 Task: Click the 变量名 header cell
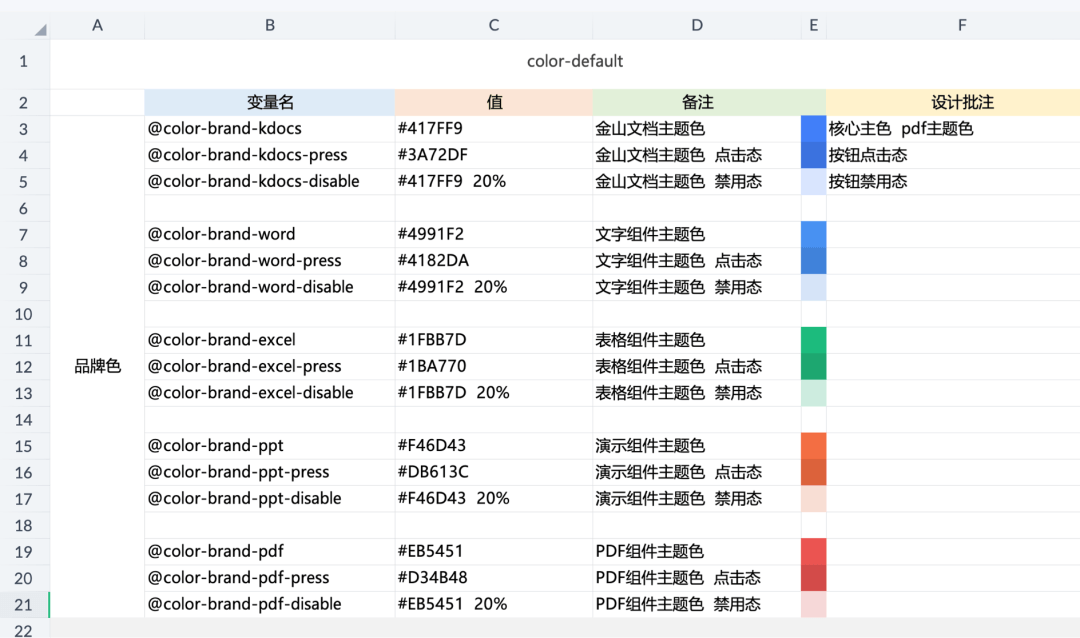click(269, 102)
